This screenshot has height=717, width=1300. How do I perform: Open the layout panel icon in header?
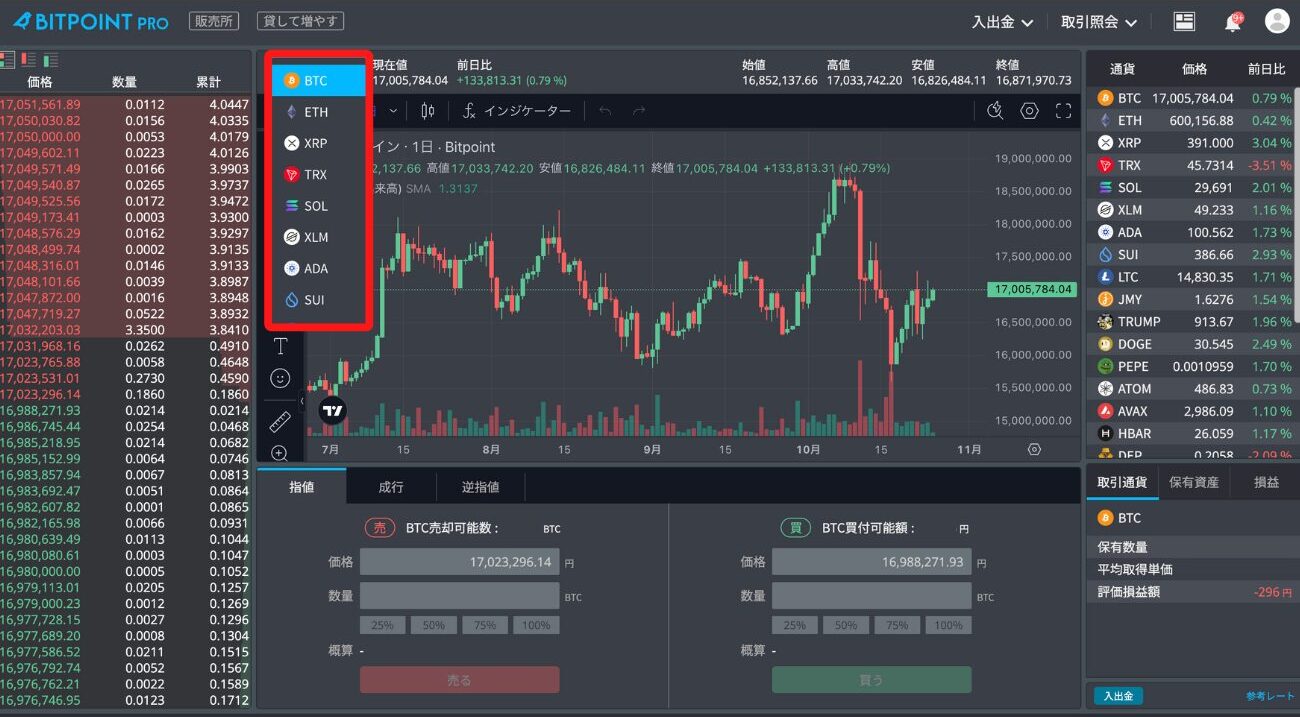click(1185, 22)
